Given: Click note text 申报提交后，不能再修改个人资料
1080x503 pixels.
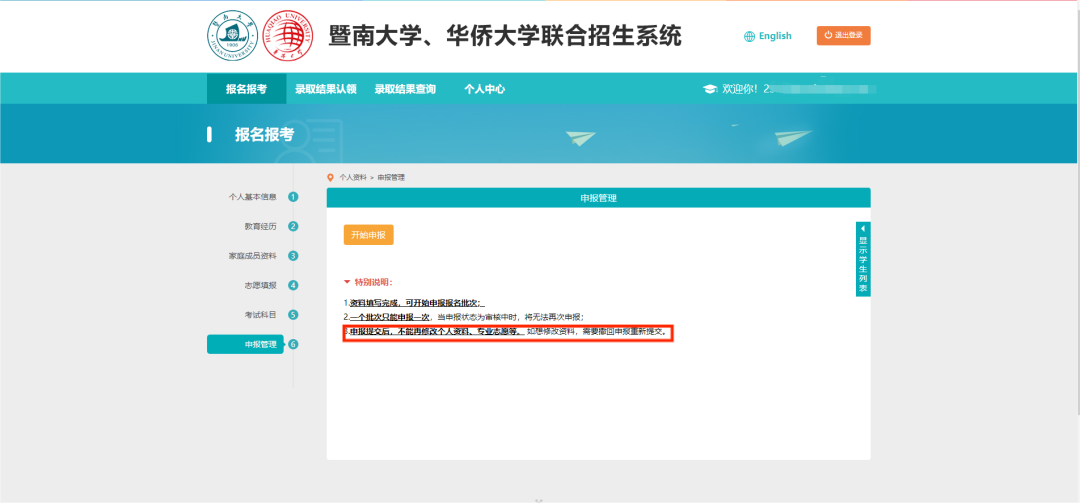Looking at the screenshot, I should 435,331.
